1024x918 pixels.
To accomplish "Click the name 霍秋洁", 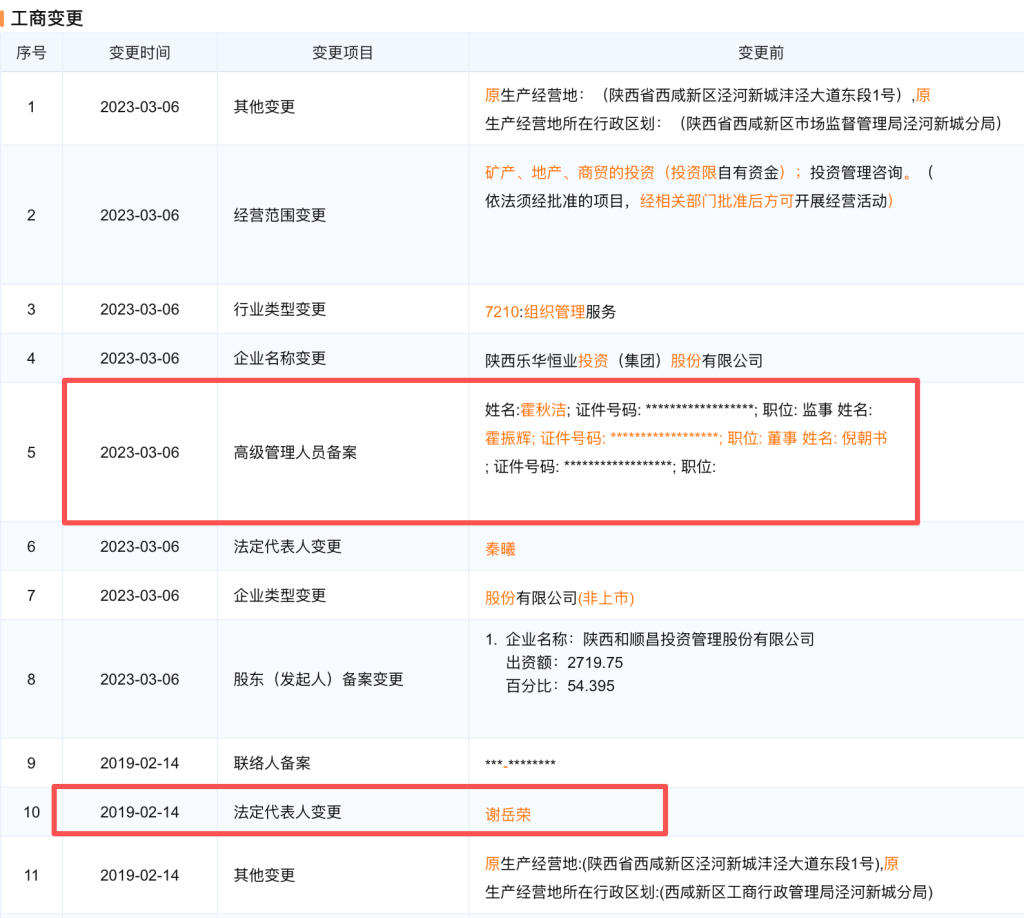I will pos(543,410).
